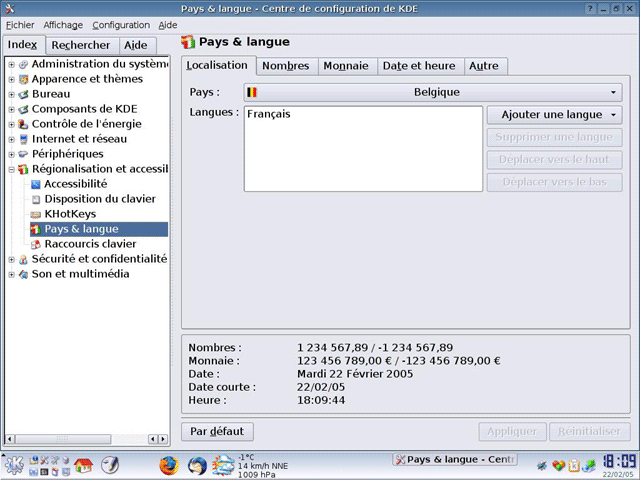Expand the Bureau tree branch
The image size is (640, 480).
pos(11,94)
